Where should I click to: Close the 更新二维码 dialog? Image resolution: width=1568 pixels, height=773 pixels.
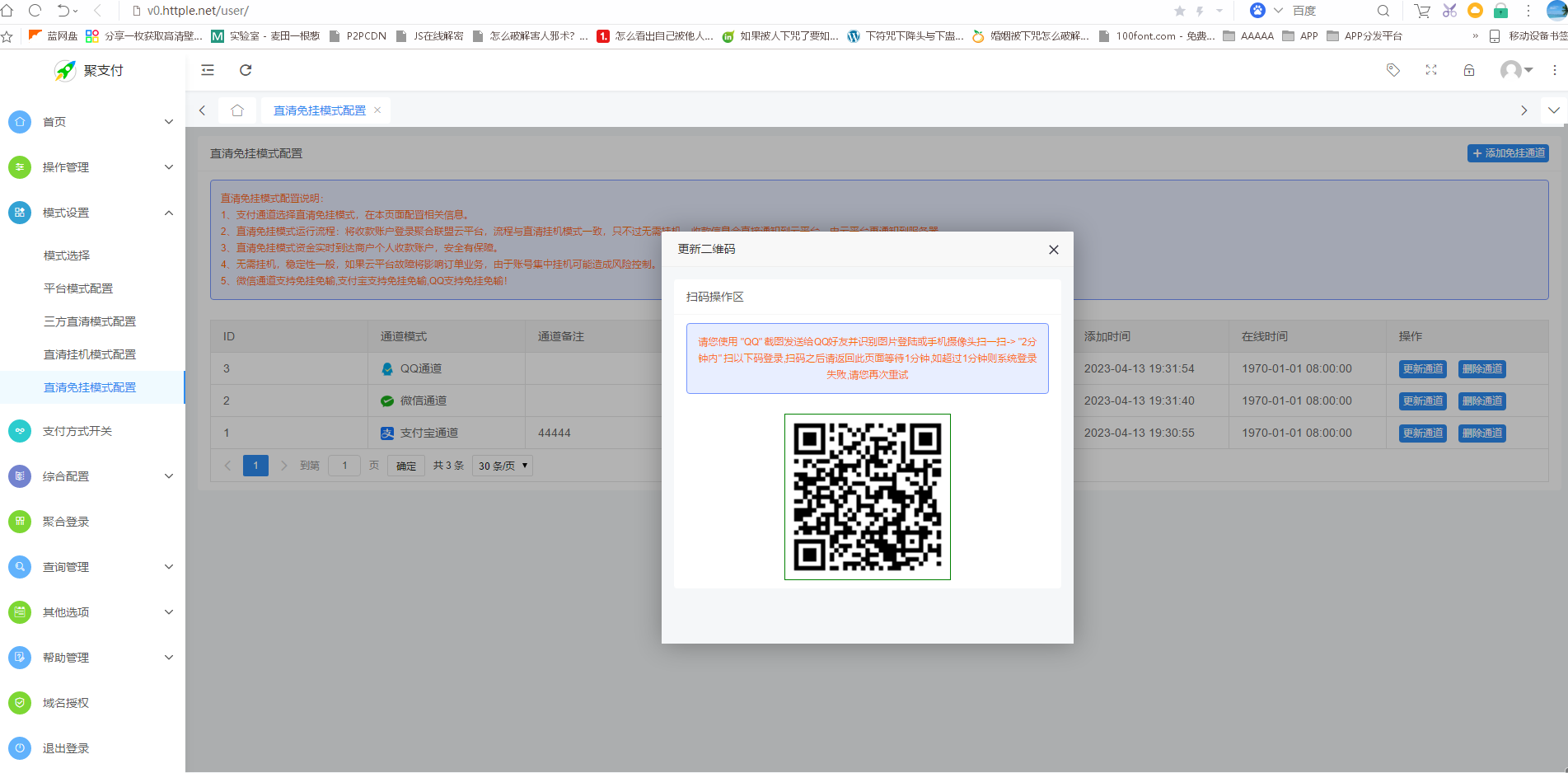pos(1053,250)
